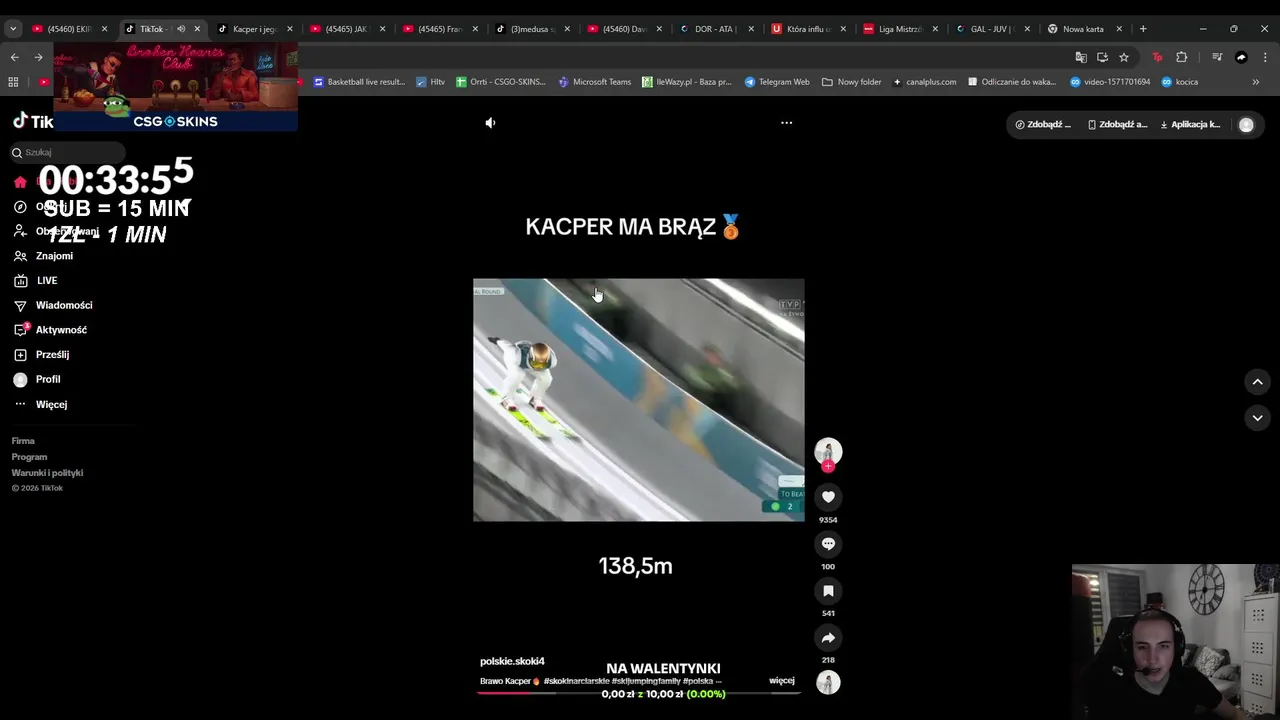1280x720 pixels.
Task: Open the Chrome extensions puzzle icon
Action: (1182, 57)
